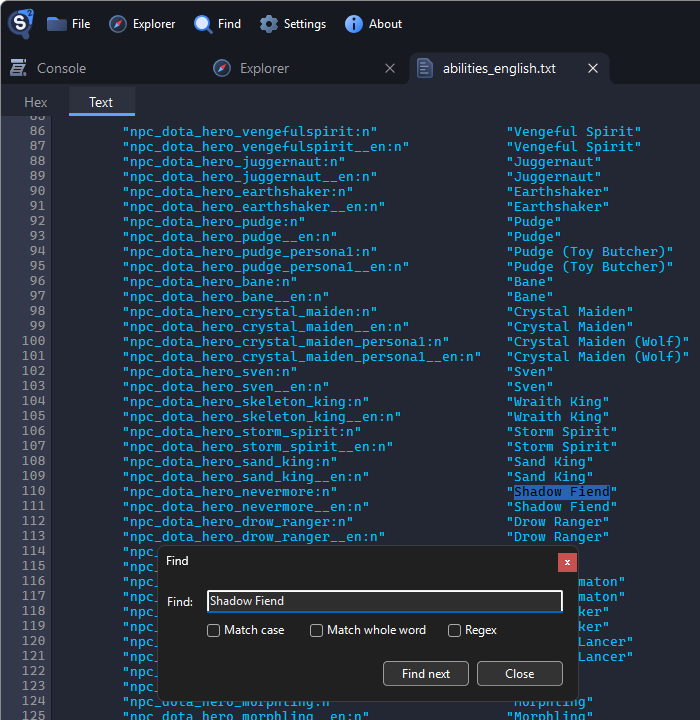This screenshot has width=700, height=720.
Task: Switch to the Explorer tab
Action: (265, 68)
